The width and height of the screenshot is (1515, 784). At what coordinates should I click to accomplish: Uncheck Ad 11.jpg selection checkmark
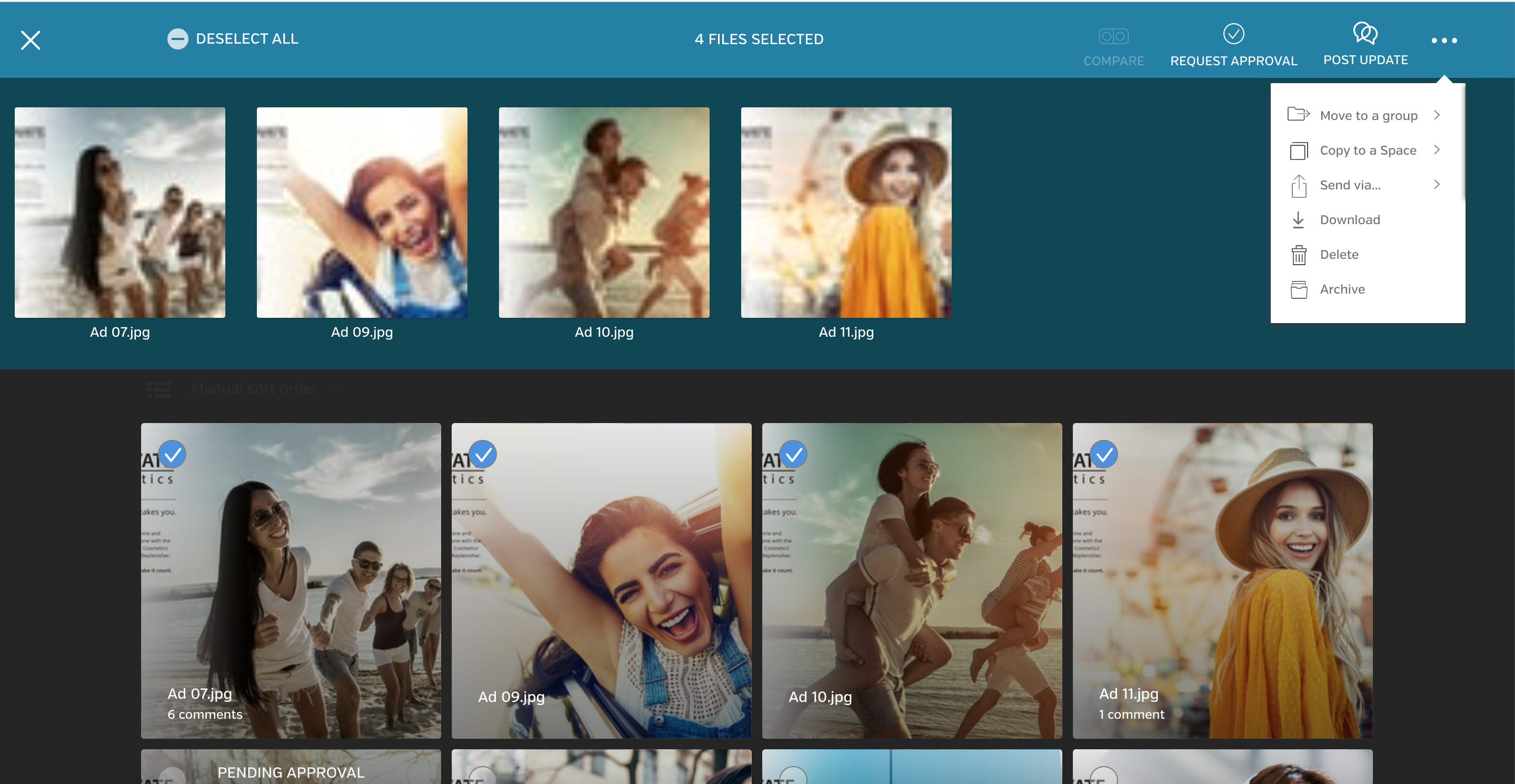(1104, 454)
